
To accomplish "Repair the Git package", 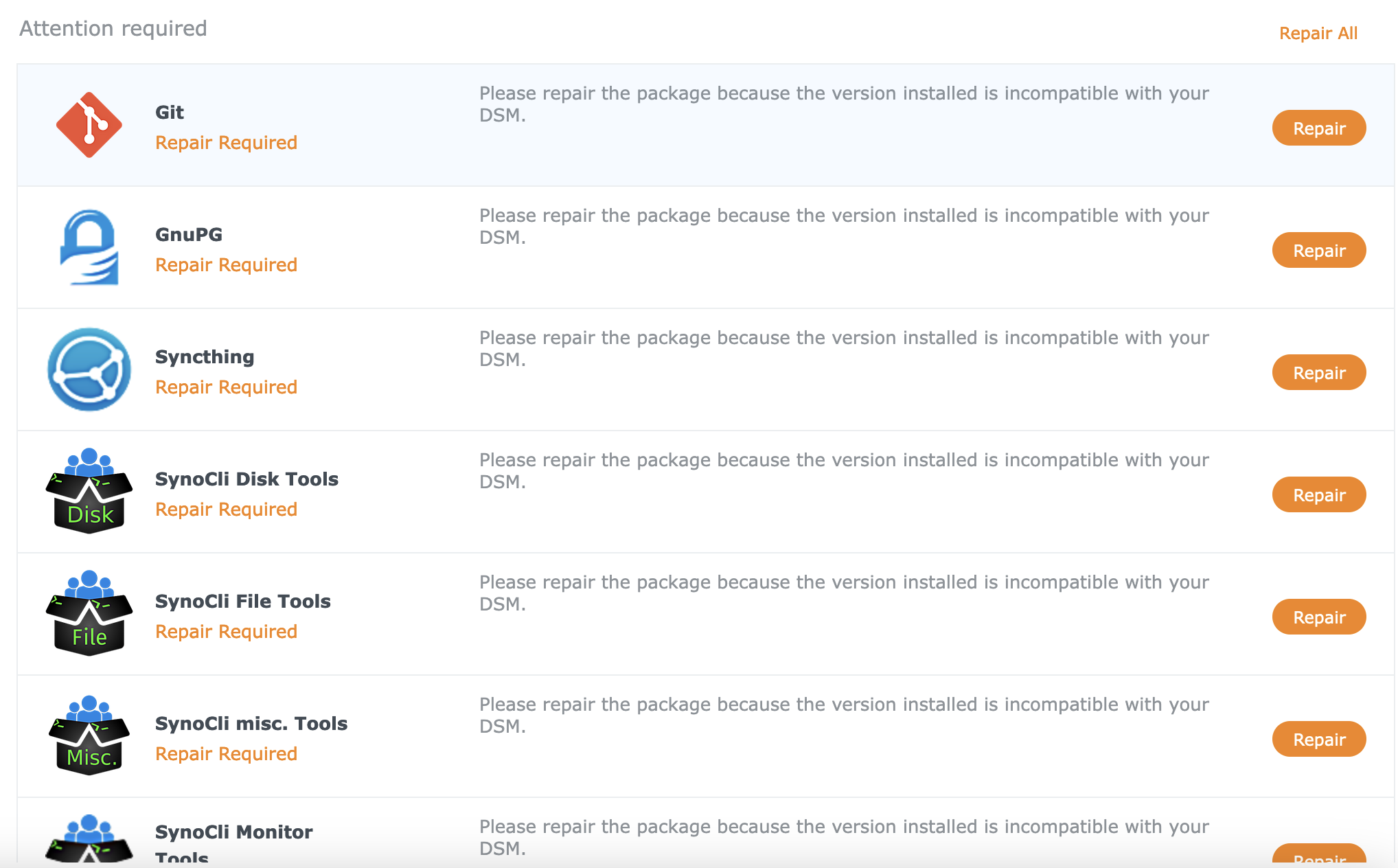I will 1319,128.
